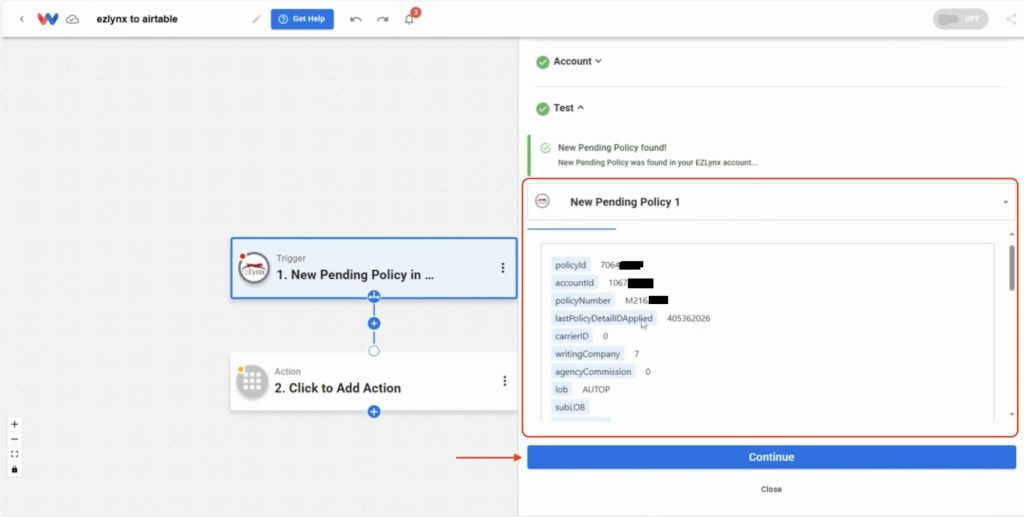
Task: Toggle the workflow ON/OFF switch
Action: [x=960, y=19]
